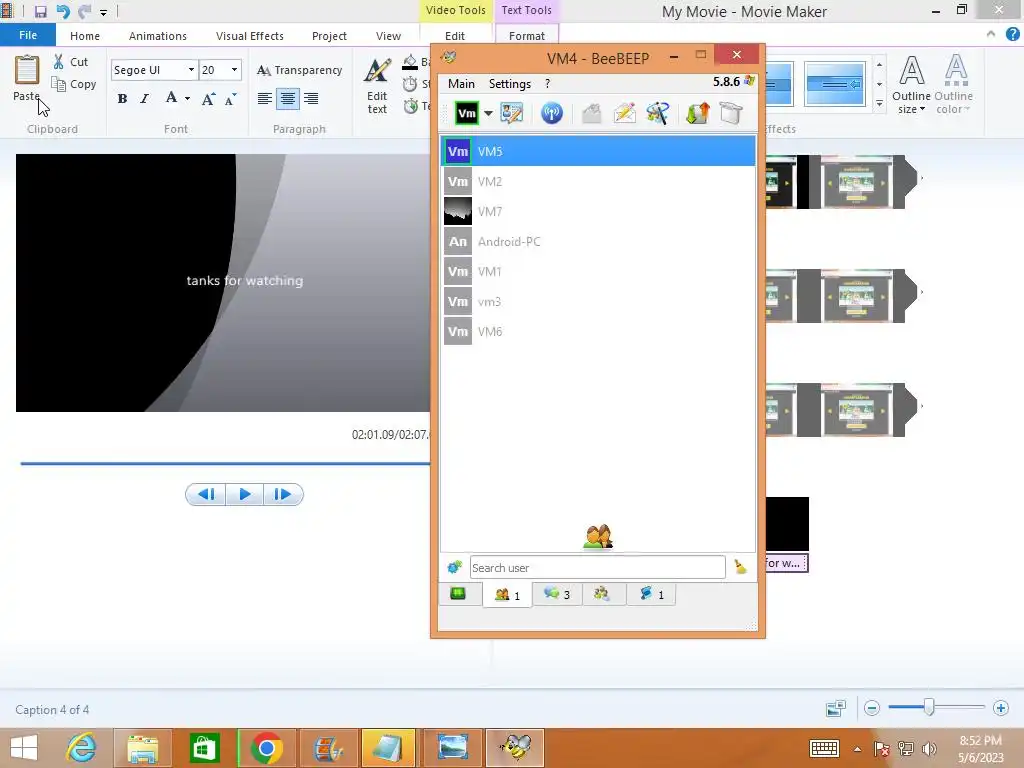Open the Main menu in BeeBEEP

click(461, 84)
